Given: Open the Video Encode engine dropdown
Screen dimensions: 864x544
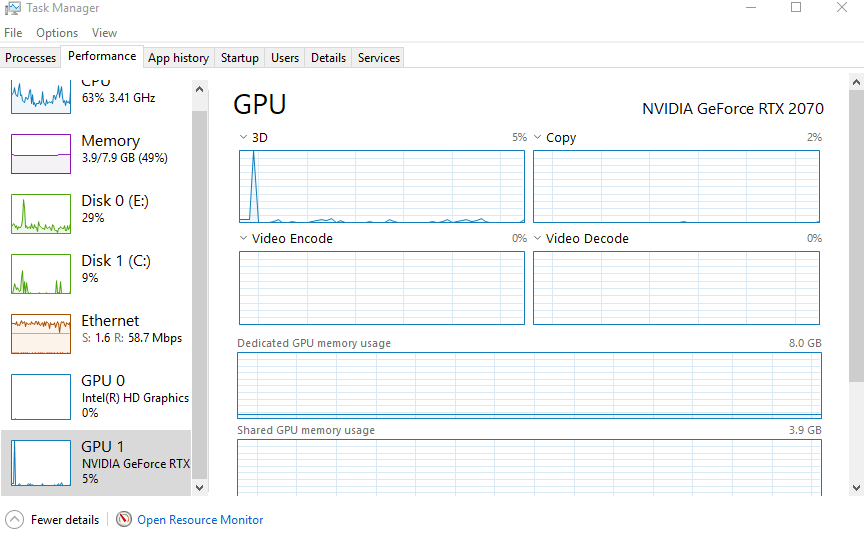Looking at the screenshot, I should [x=244, y=239].
